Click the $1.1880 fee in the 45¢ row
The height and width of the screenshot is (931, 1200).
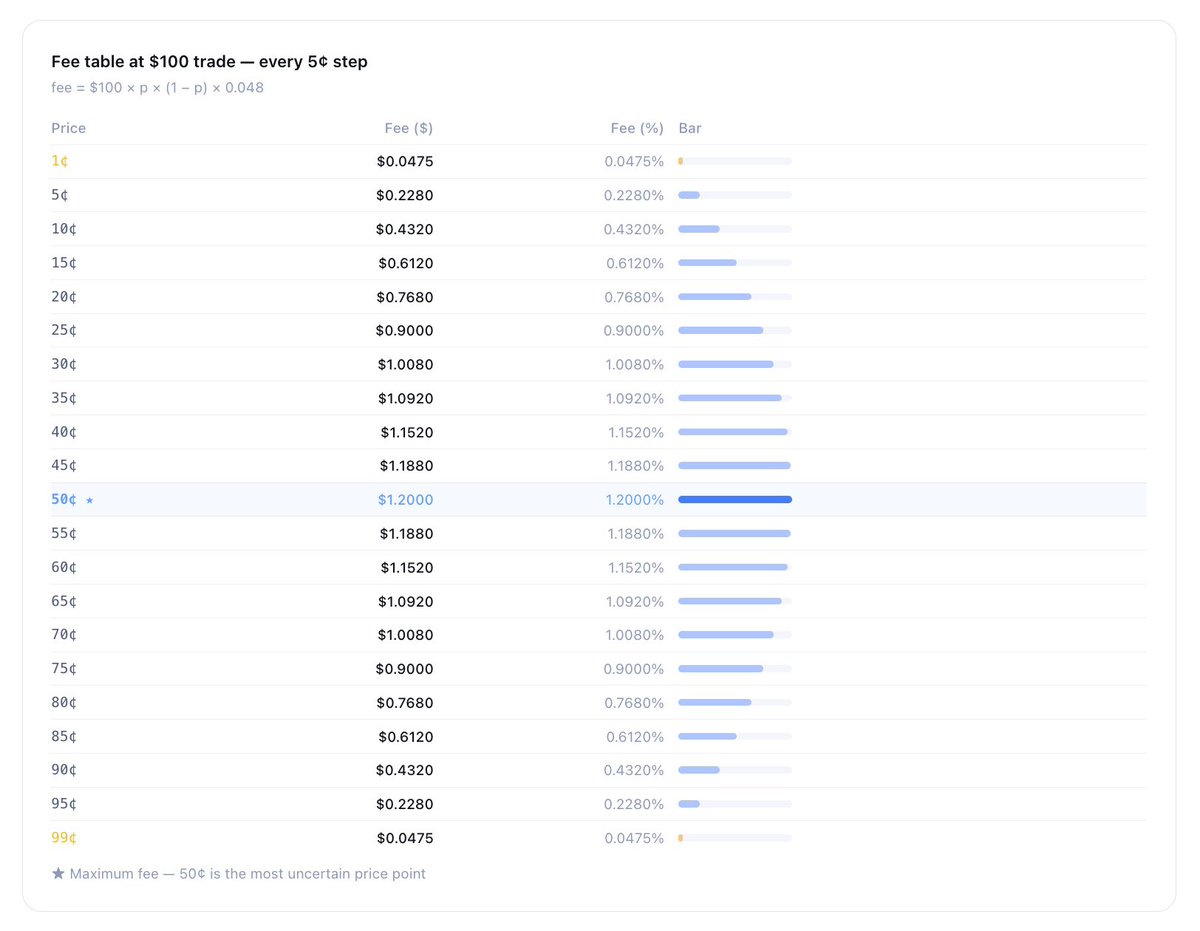pyautogui.click(x=407, y=465)
